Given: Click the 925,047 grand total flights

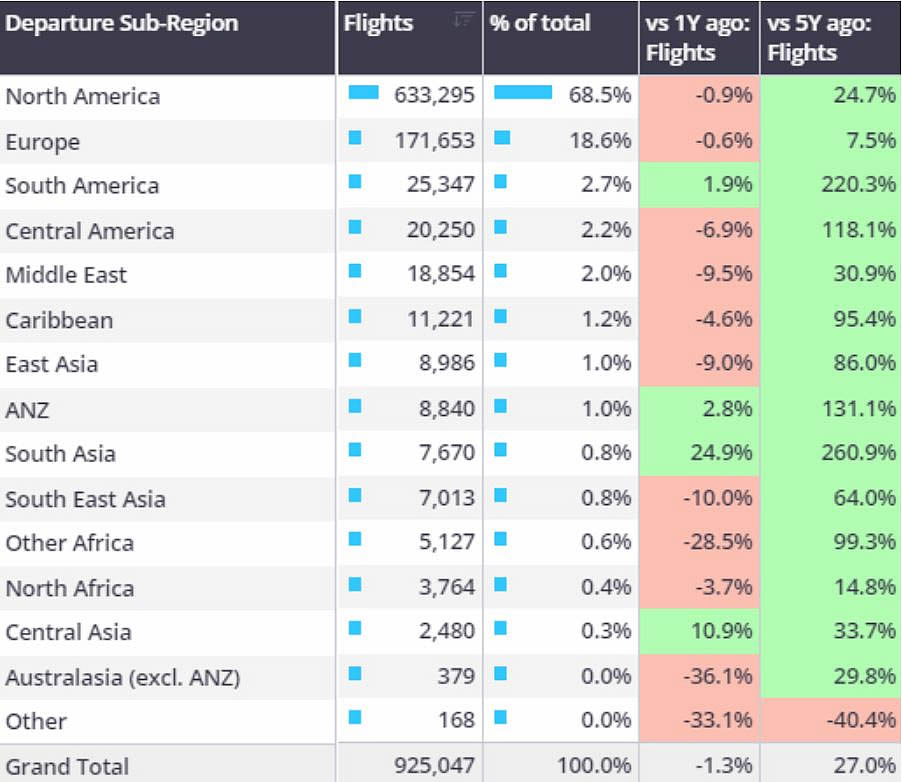Looking at the screenshot, I should click(x=434, y=765).
